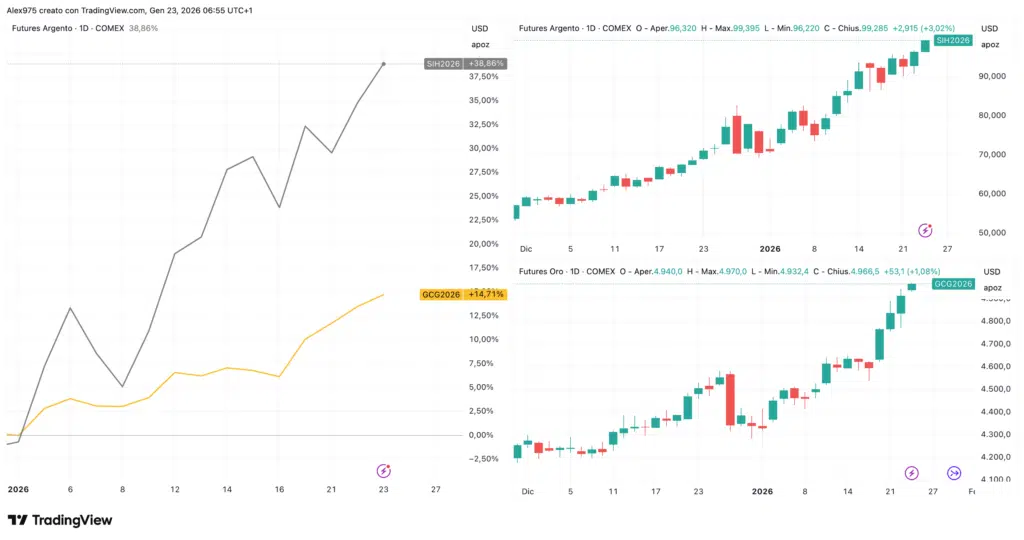Click the +14,71% percentage badge
The image size is (1024, 540).
pyautogui.click(x=486, y=294)
